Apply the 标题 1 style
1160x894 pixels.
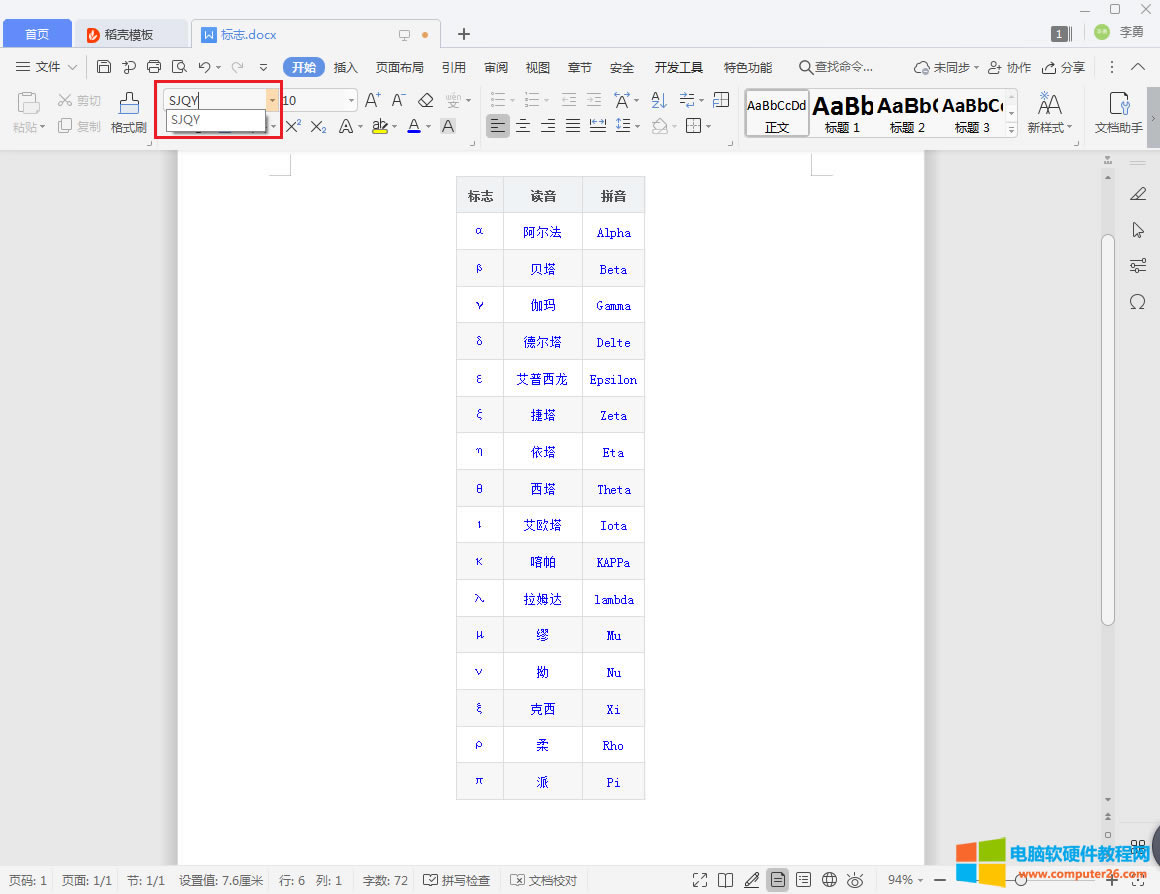[842, 112]
